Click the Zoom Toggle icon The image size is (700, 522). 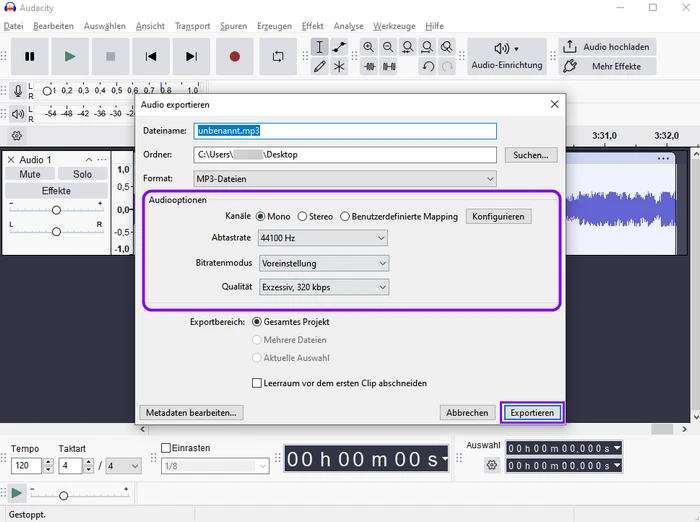[x=446, y=47]
